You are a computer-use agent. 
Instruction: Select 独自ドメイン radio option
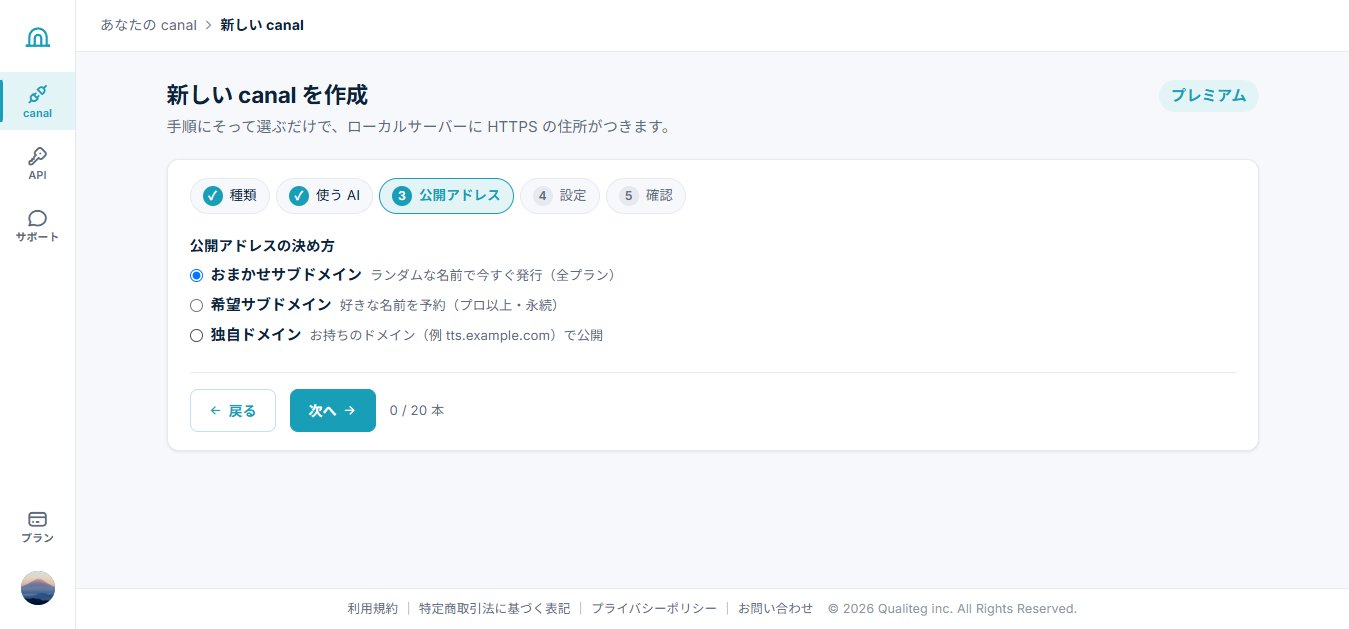point(197,335)
